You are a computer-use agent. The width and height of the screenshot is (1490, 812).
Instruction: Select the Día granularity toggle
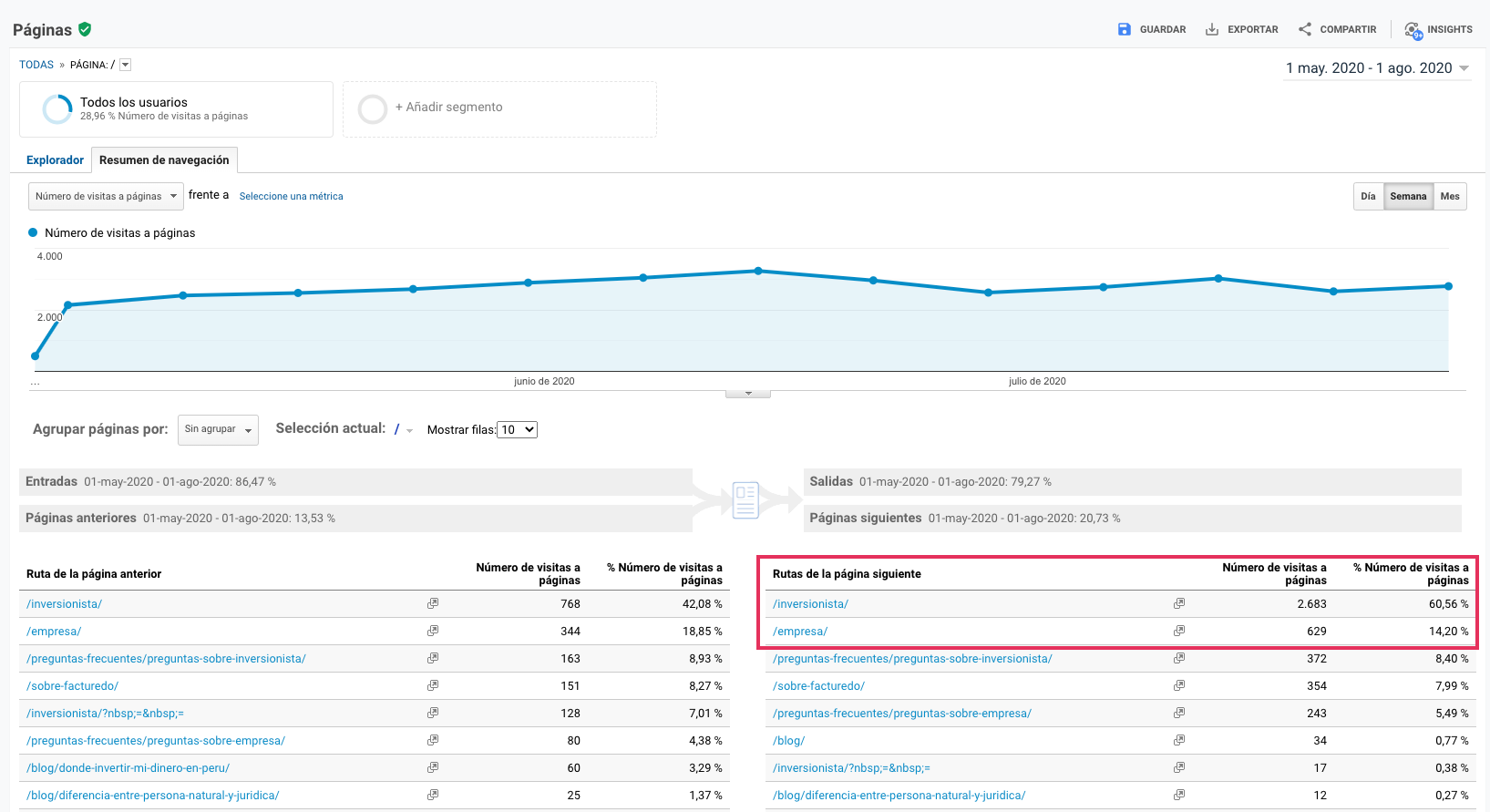[x=1368, y=197]
